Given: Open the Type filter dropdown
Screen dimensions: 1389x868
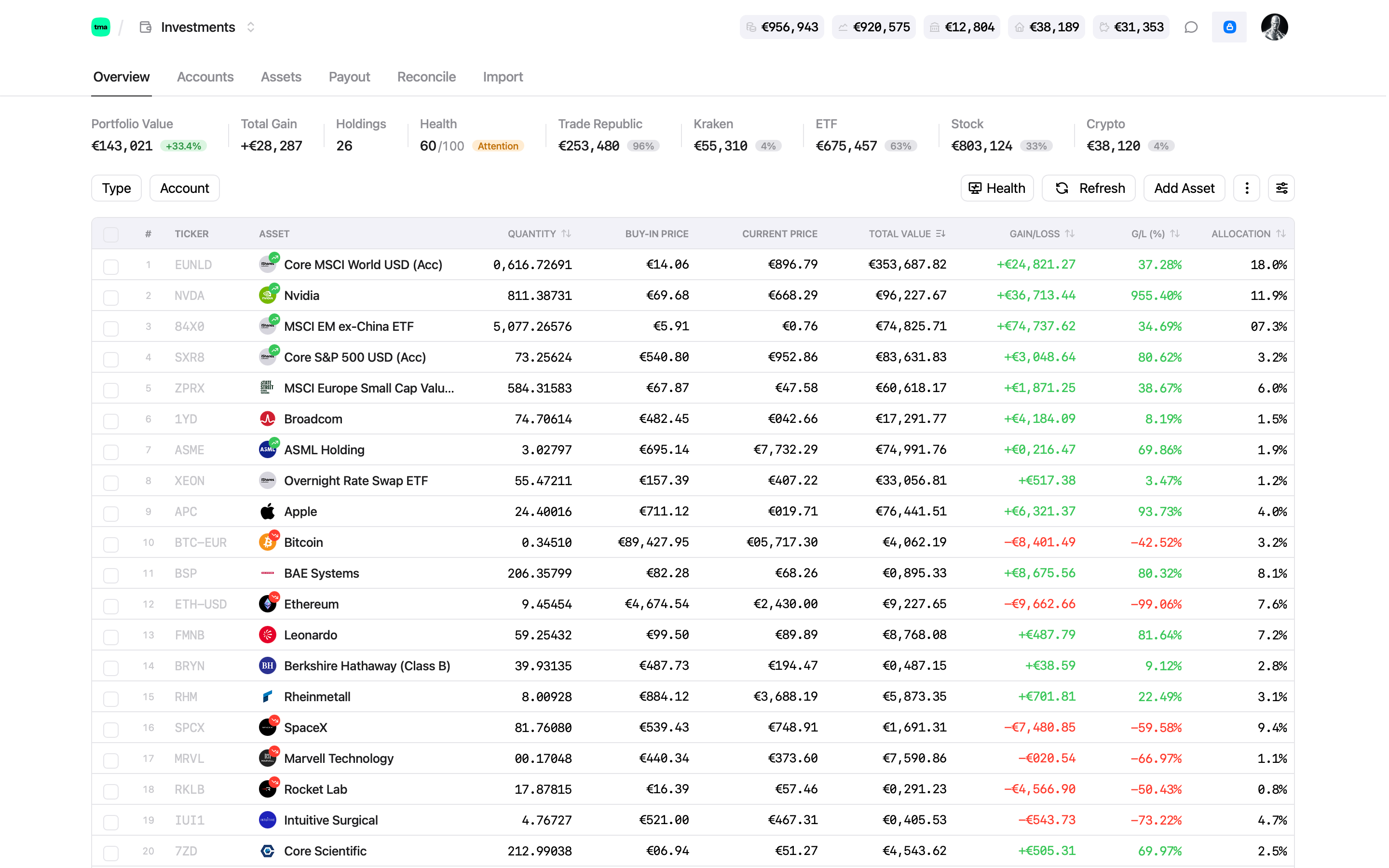Looking at the screenshot, I should coord(117,188).
